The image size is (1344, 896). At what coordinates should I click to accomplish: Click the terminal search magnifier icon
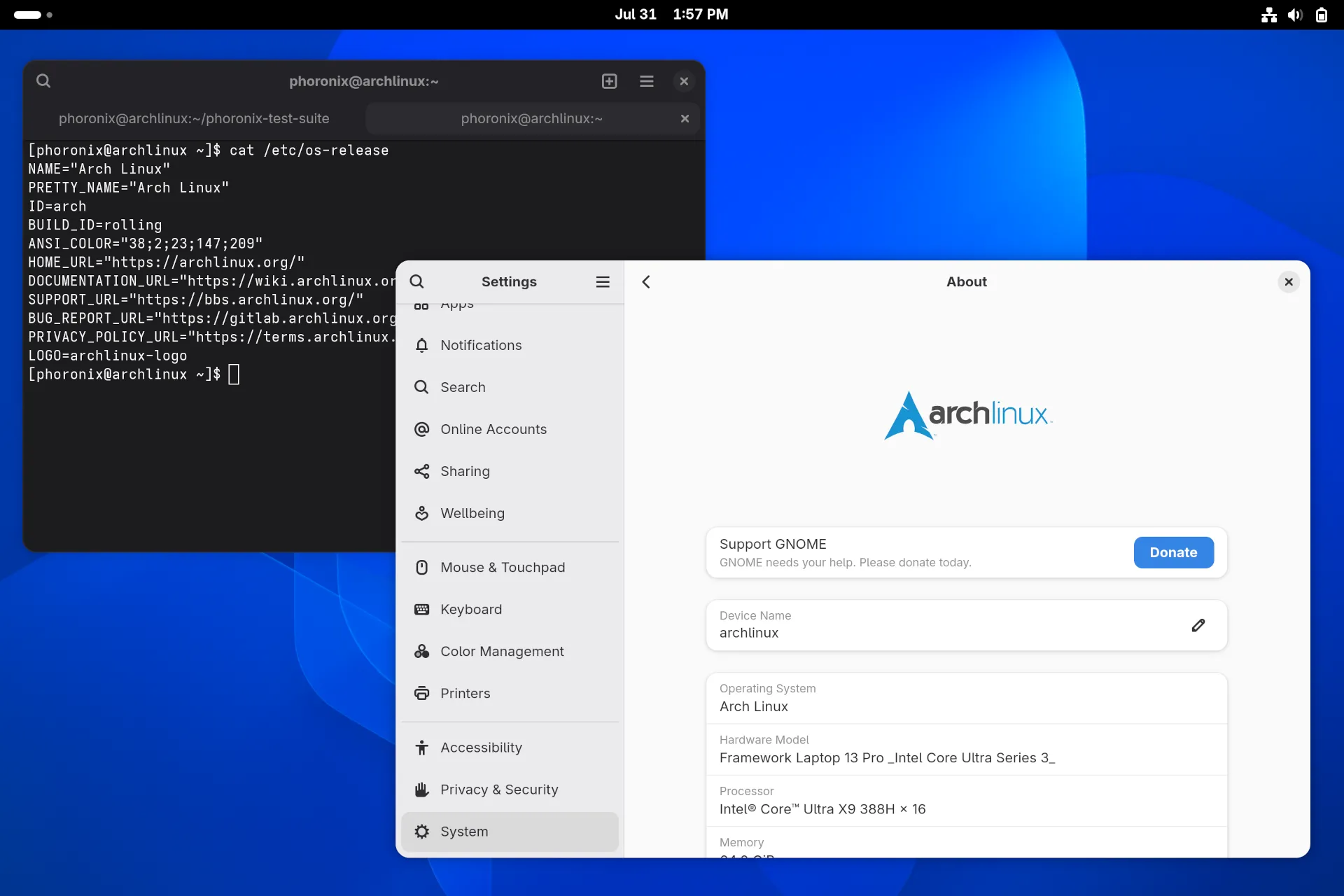click(43, 81)
